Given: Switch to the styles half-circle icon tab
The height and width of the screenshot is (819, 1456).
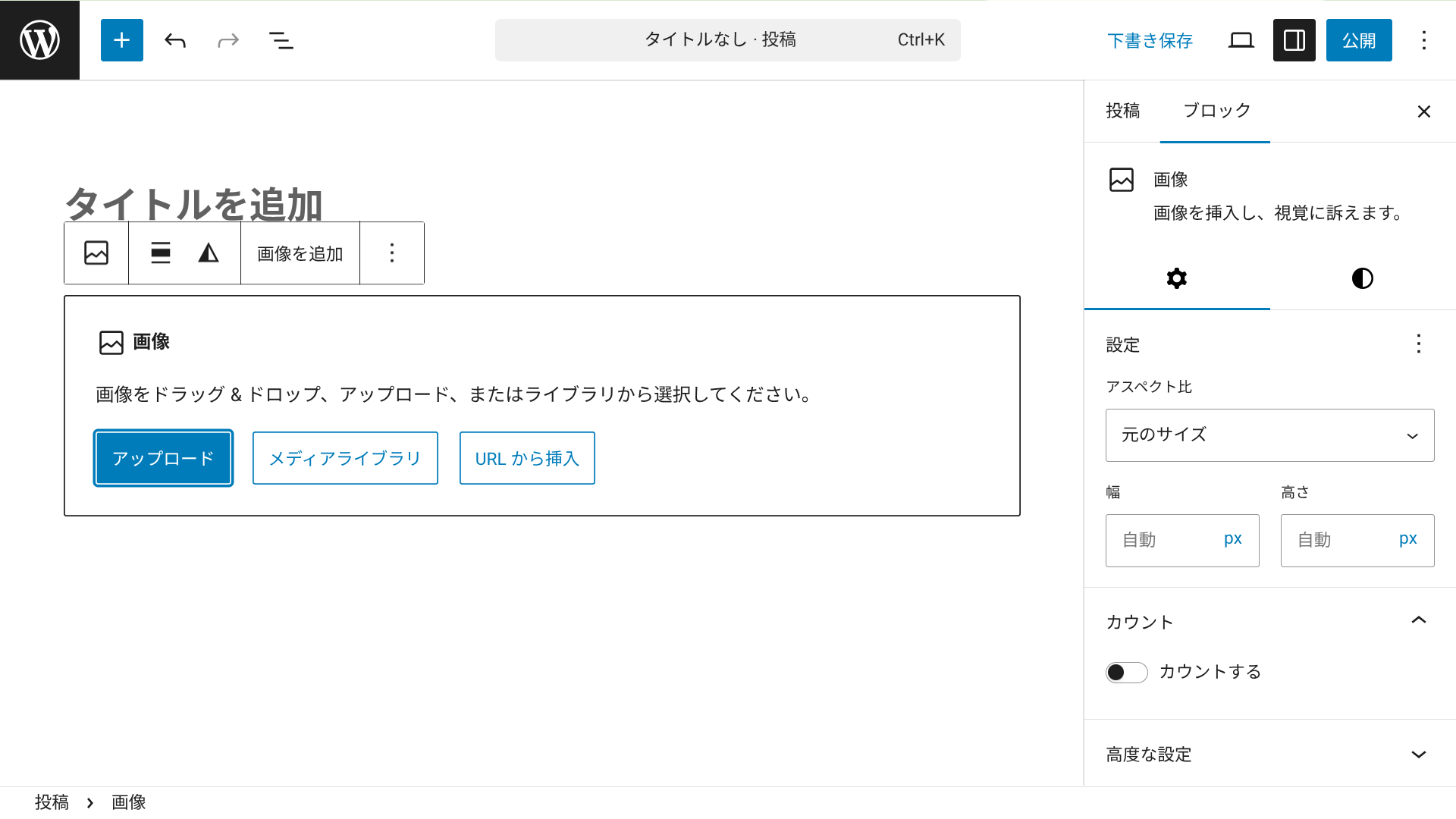Looking at the screenshot, I should click(x=1362, y=278).
